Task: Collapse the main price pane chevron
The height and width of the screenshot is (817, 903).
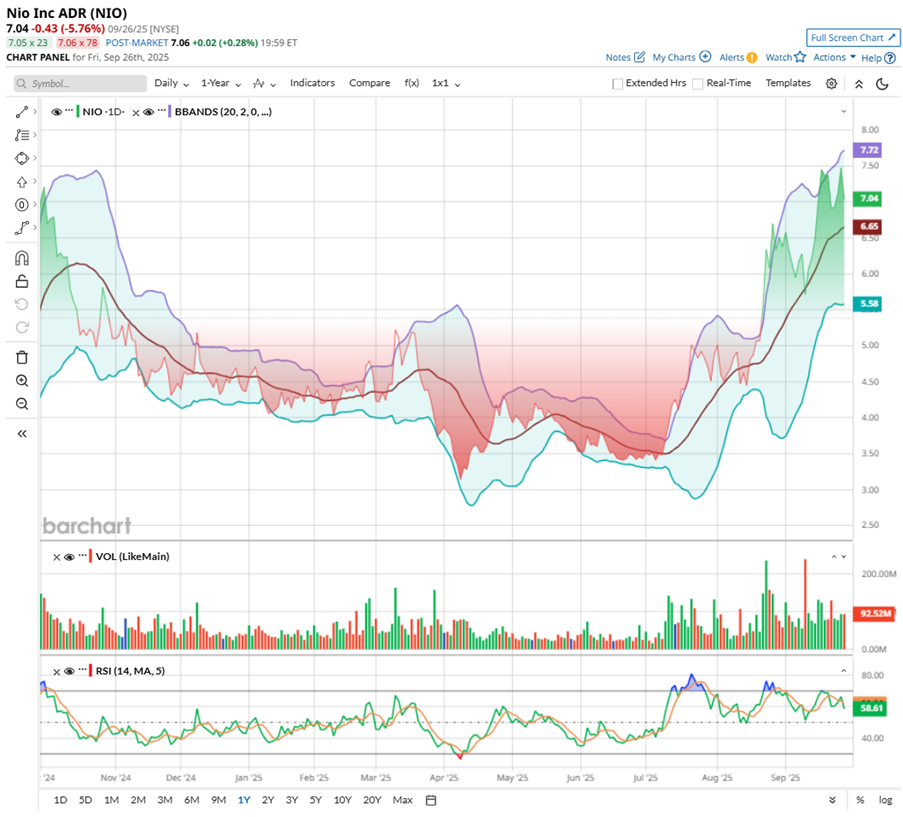Action: 844,112
